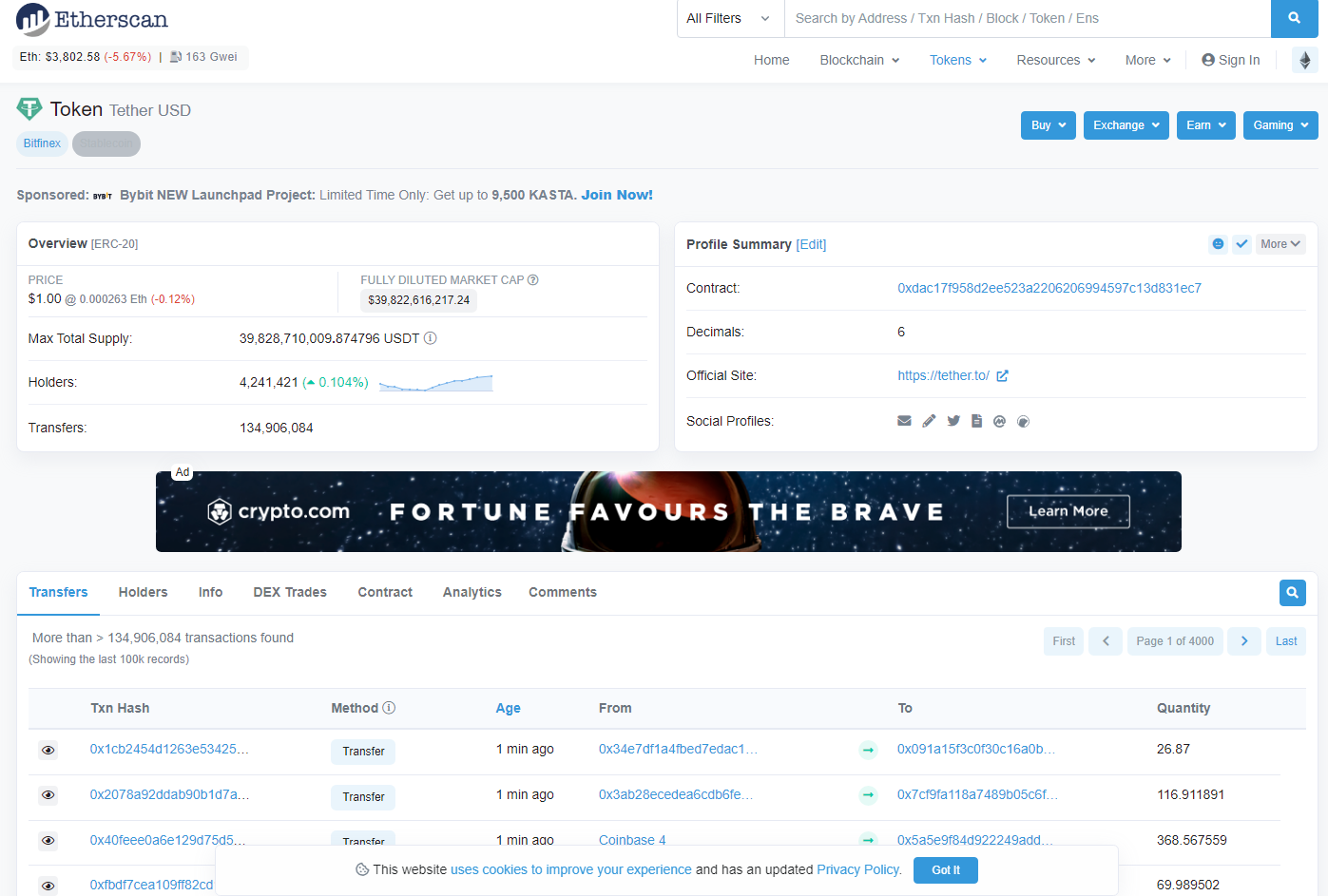
Task: Click the Twitter social profile icon
Action: 953,421
